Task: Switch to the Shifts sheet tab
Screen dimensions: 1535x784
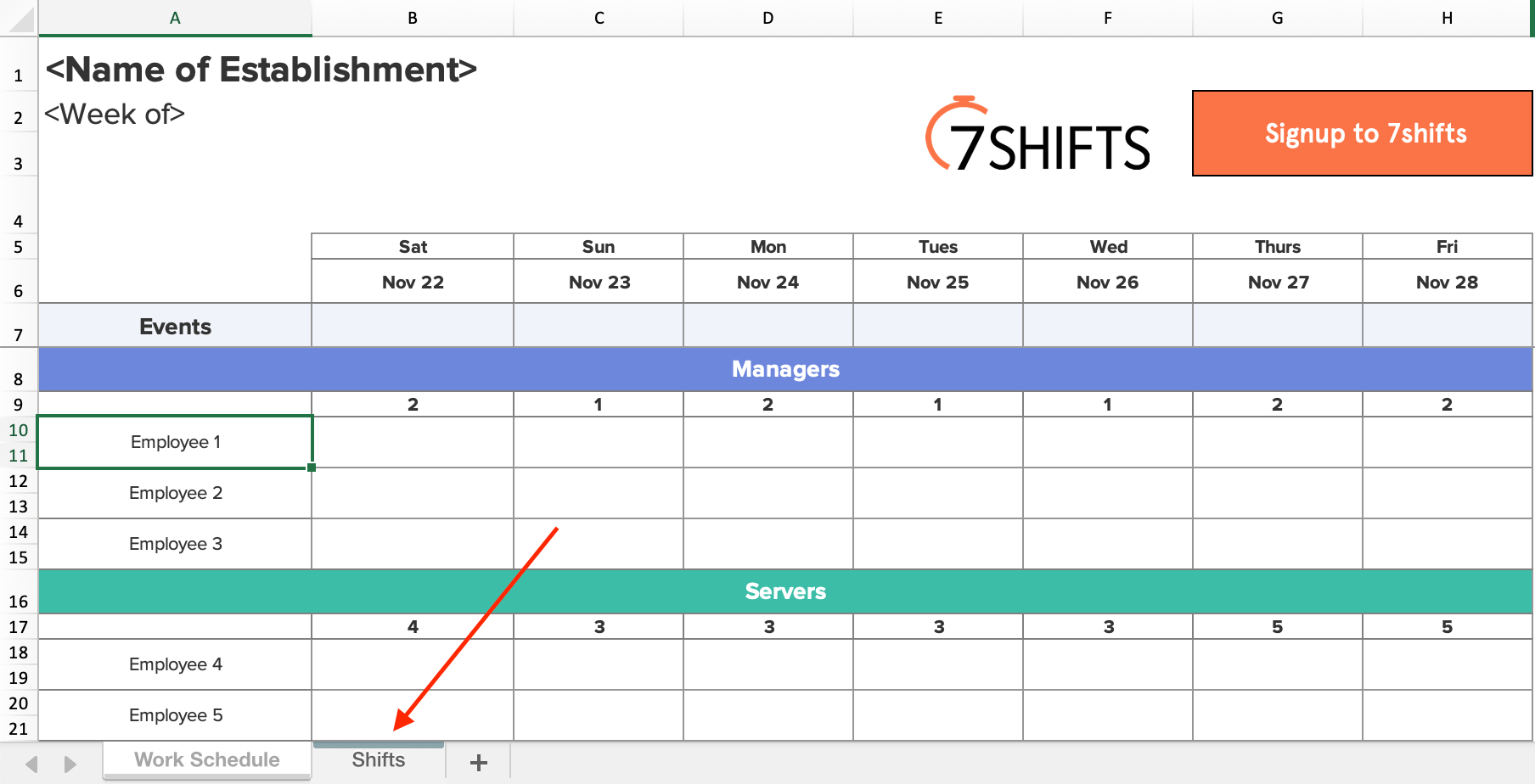Action: coord(379,759)
